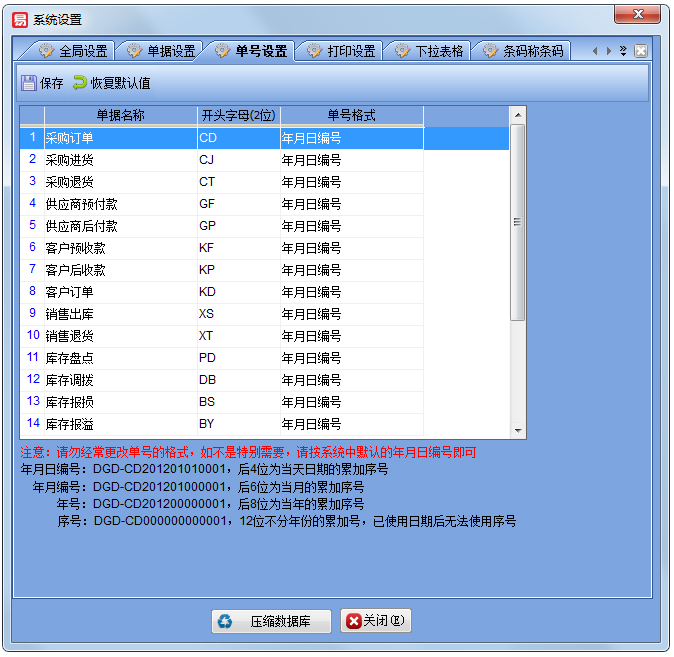Click the scrollbar down arrow
Image resolution: width=674 pixels, height=657 pixels.
[518, 430]
